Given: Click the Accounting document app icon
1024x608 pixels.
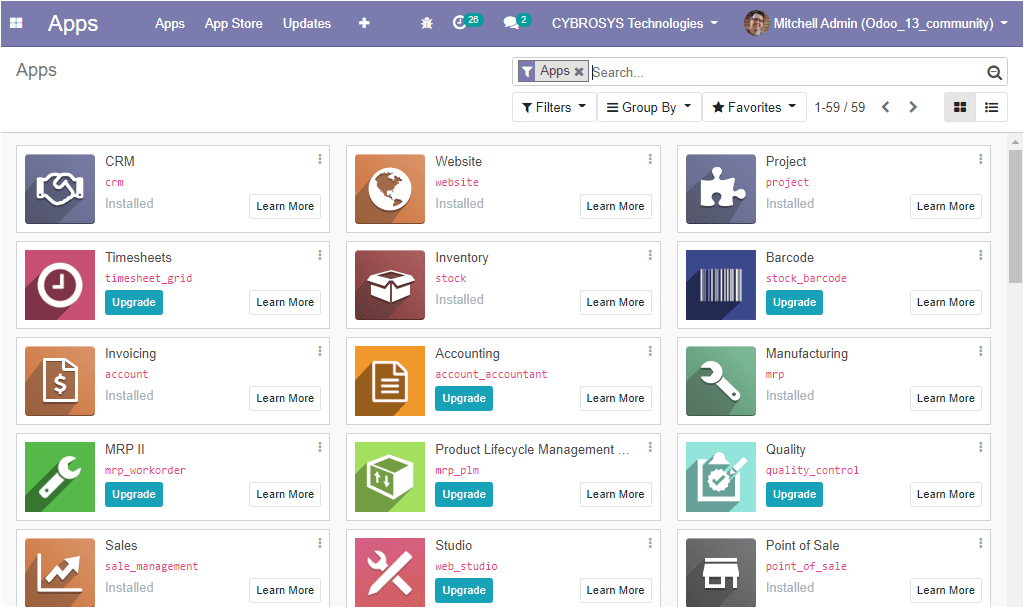Looking at the screenshot, I should (390, 381).
